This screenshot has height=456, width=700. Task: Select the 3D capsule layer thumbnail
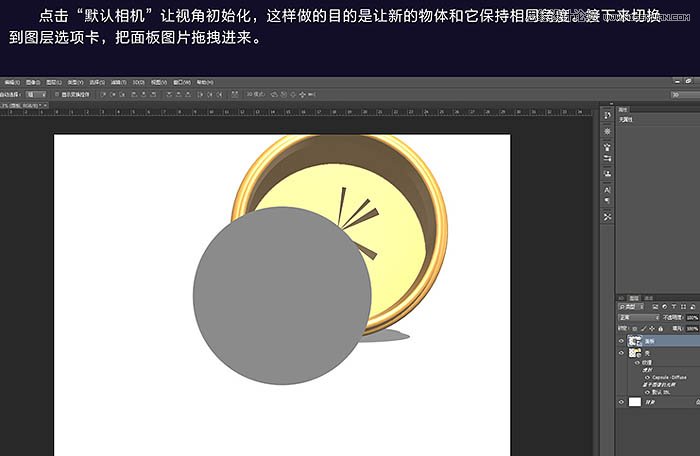click(635, 353)
